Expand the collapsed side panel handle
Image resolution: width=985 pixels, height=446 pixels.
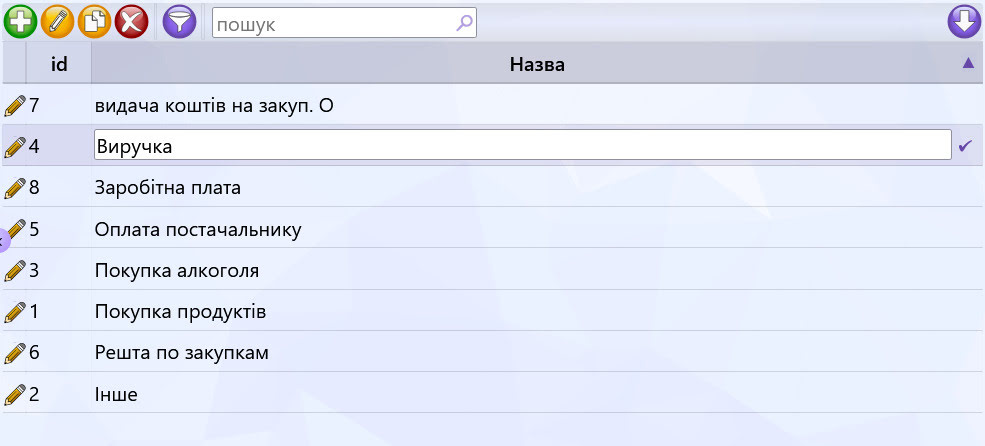(x=4, y=240)
